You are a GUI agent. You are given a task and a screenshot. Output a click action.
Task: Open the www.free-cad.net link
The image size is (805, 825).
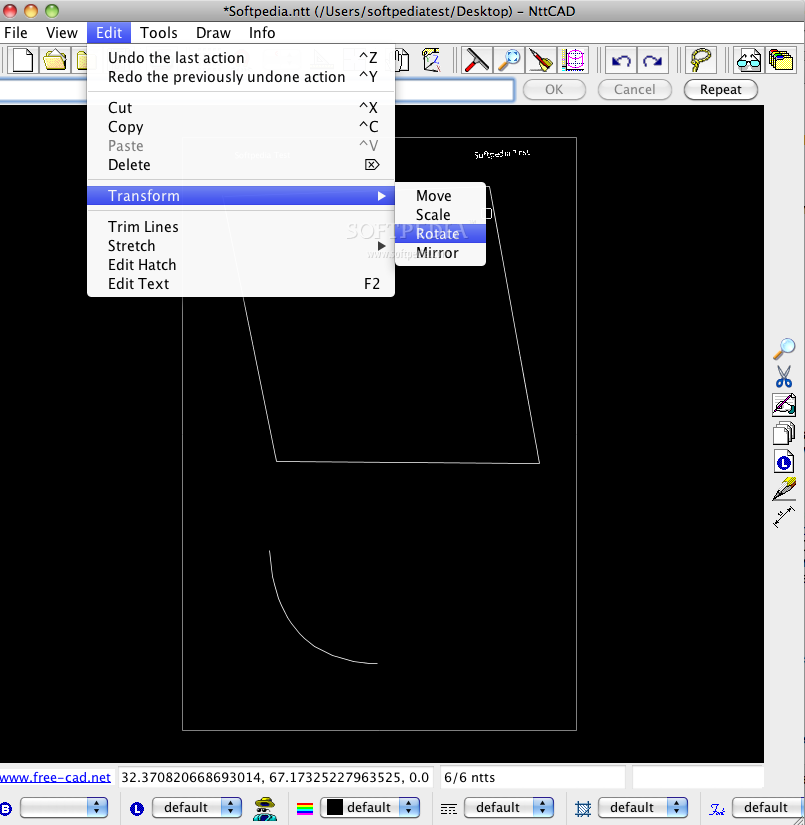point(55,777)
